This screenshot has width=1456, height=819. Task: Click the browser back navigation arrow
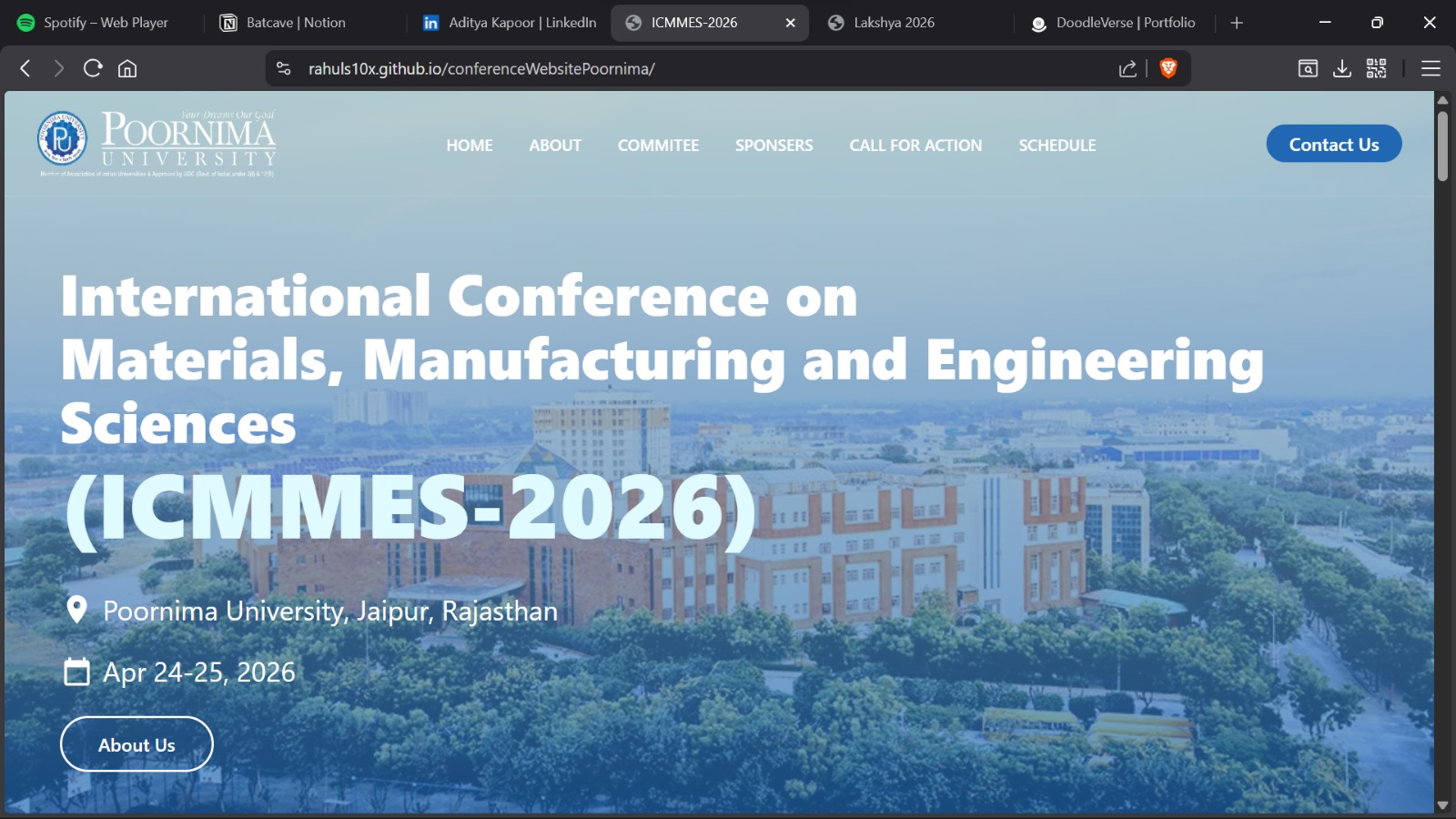(x=25, y=68)
